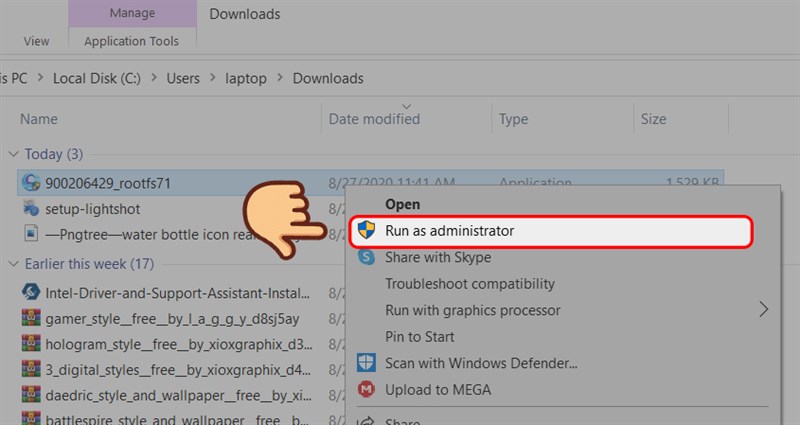Click the 900206429_rootfs71 application icon
The image size is (800, 425).
point(31,183)
